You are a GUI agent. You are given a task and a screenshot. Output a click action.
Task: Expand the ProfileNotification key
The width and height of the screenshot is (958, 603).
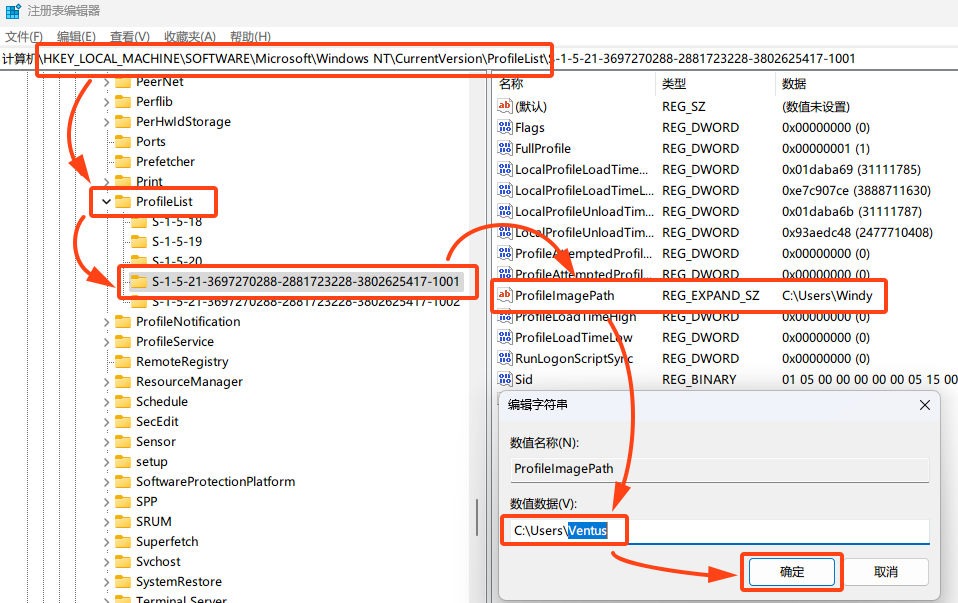[x=106, y=322]
